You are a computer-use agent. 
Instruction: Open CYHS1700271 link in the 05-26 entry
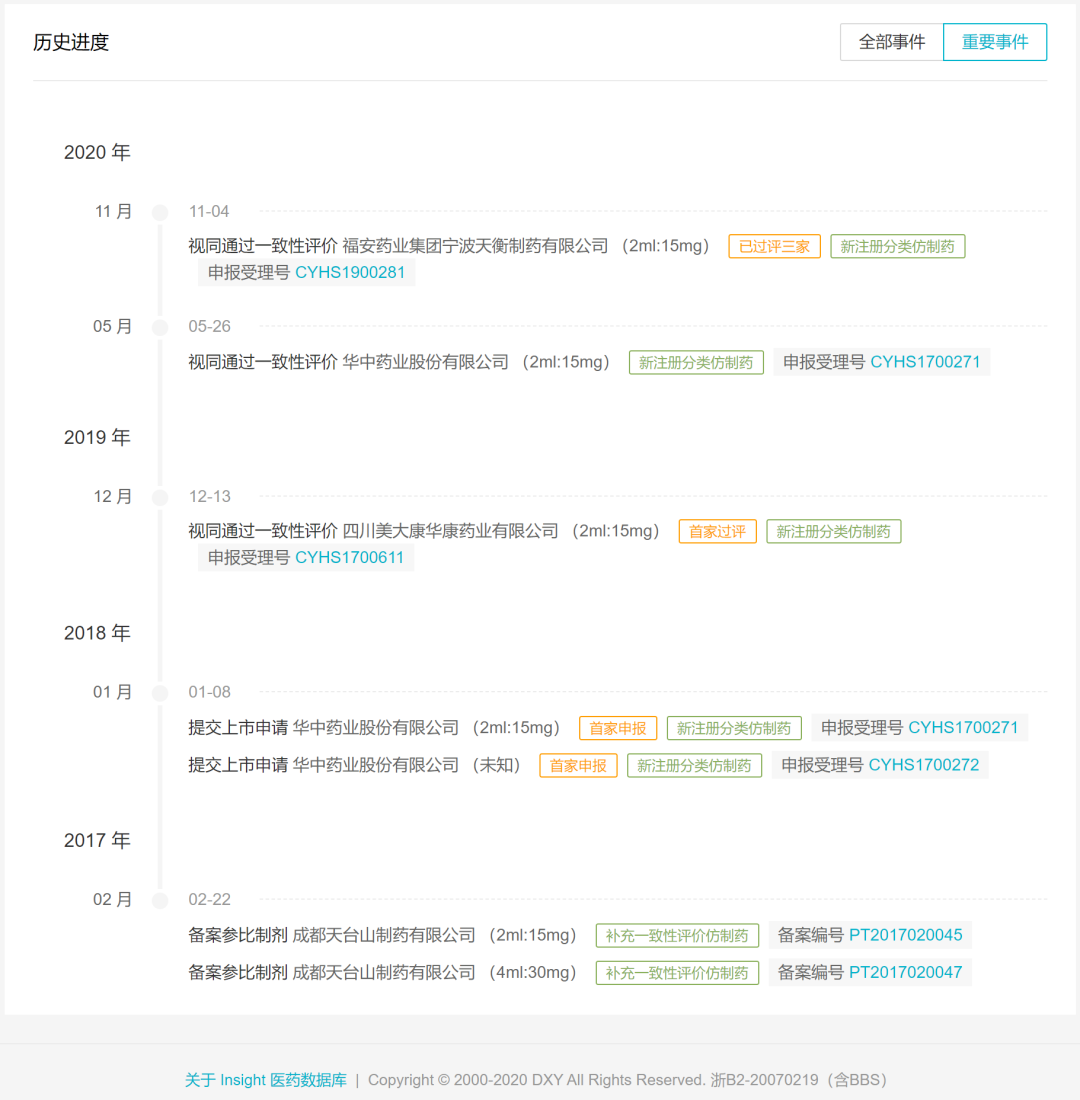click(925, 362)
